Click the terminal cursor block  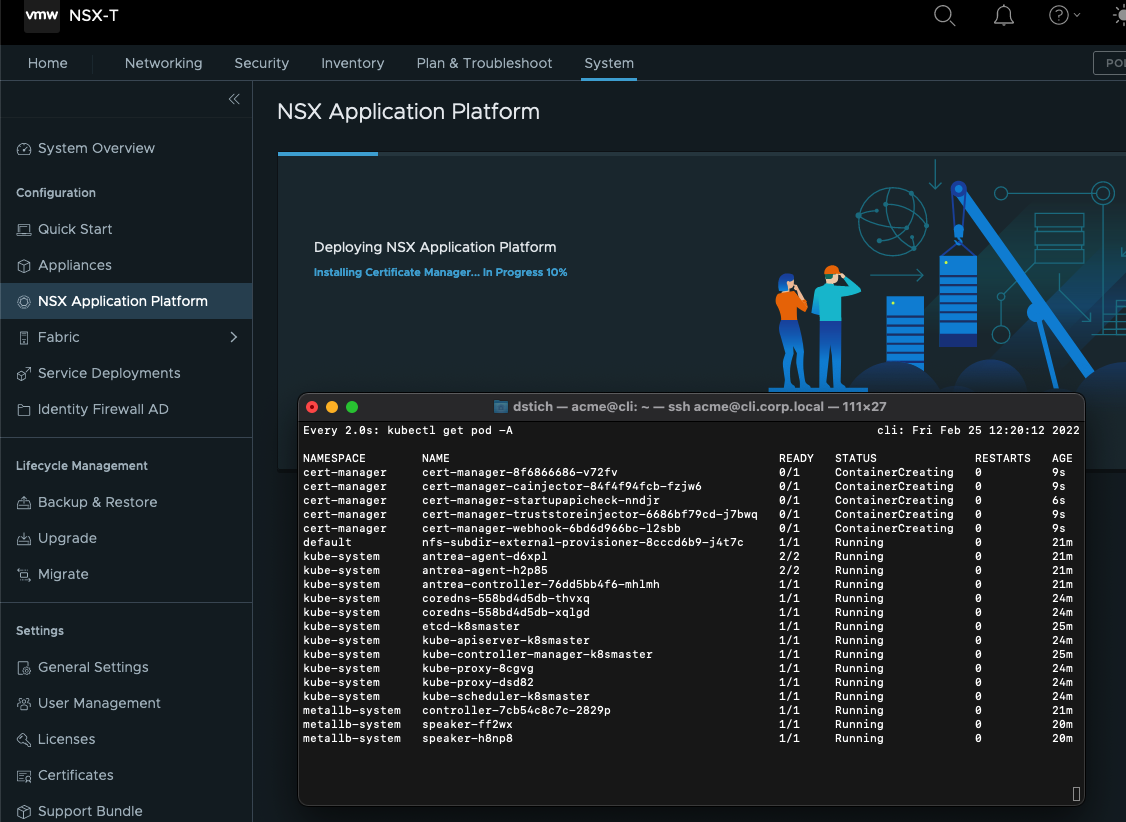pyautogui.click(x=1076, y=793)
